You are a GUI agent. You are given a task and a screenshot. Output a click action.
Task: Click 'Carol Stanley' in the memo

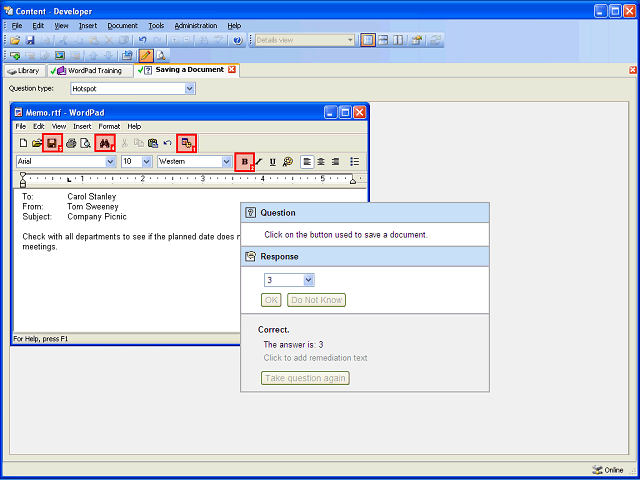pyautogui.click(x=92, y=197)
